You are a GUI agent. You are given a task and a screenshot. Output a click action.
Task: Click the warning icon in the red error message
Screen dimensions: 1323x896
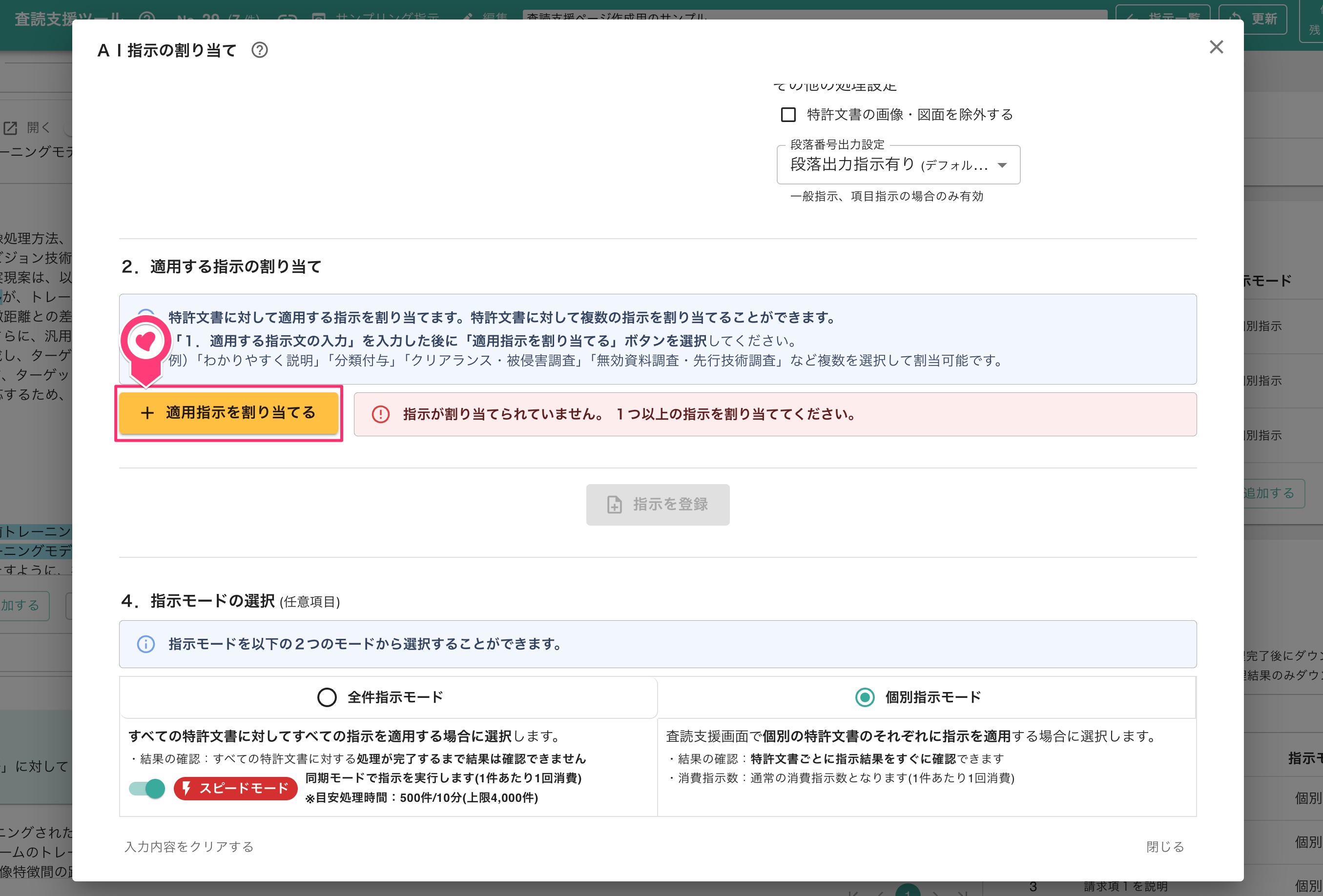click(380, 414)
